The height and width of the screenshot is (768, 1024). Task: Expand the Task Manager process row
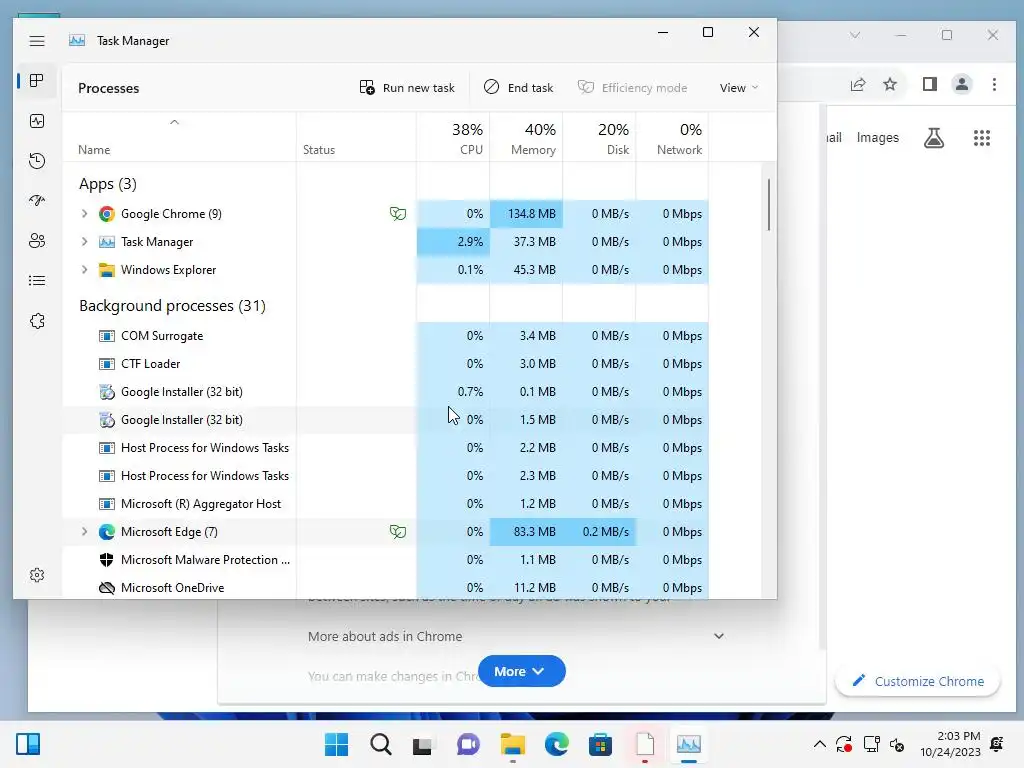click(x=84, y=242)
